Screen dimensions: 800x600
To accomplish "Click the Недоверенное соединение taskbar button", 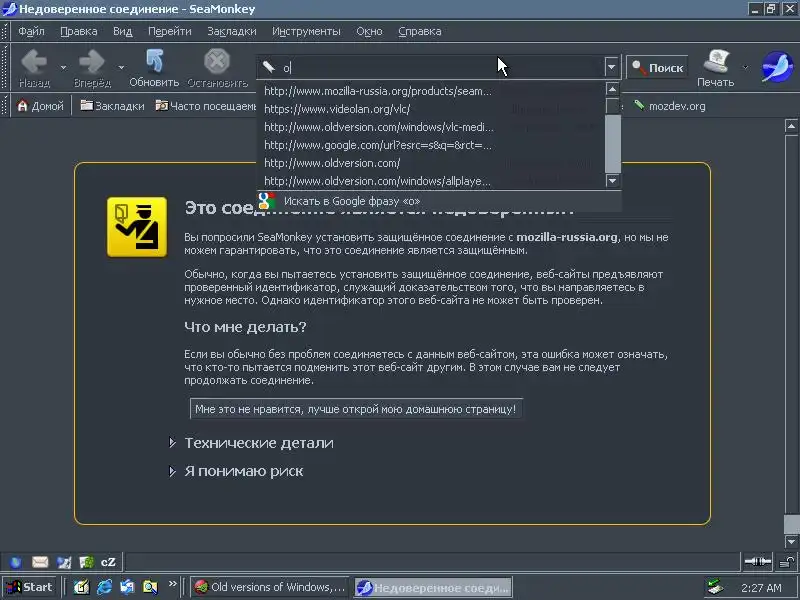I will pyautogui.click(x=433, y=587).
